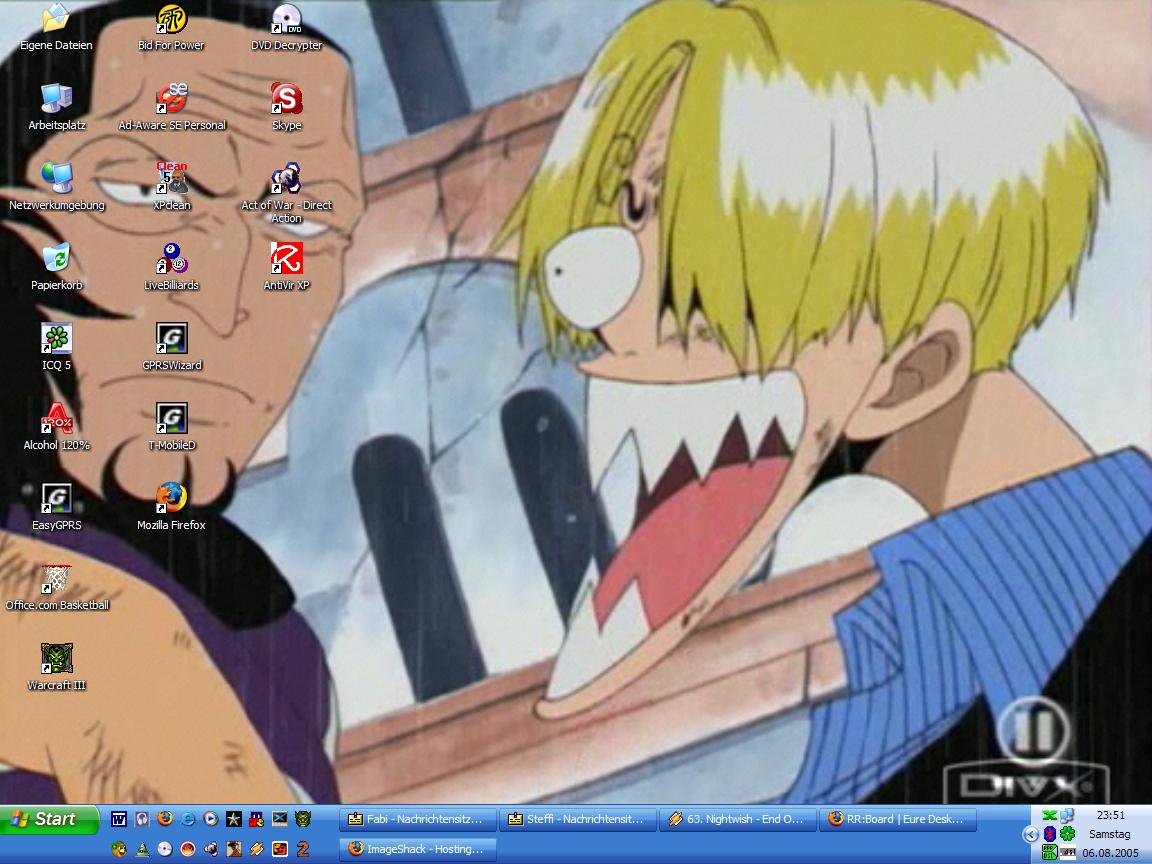Click the Winamp lightning quick launch icon
Viewport: 1152px width, 864px height.
[256, 849]
